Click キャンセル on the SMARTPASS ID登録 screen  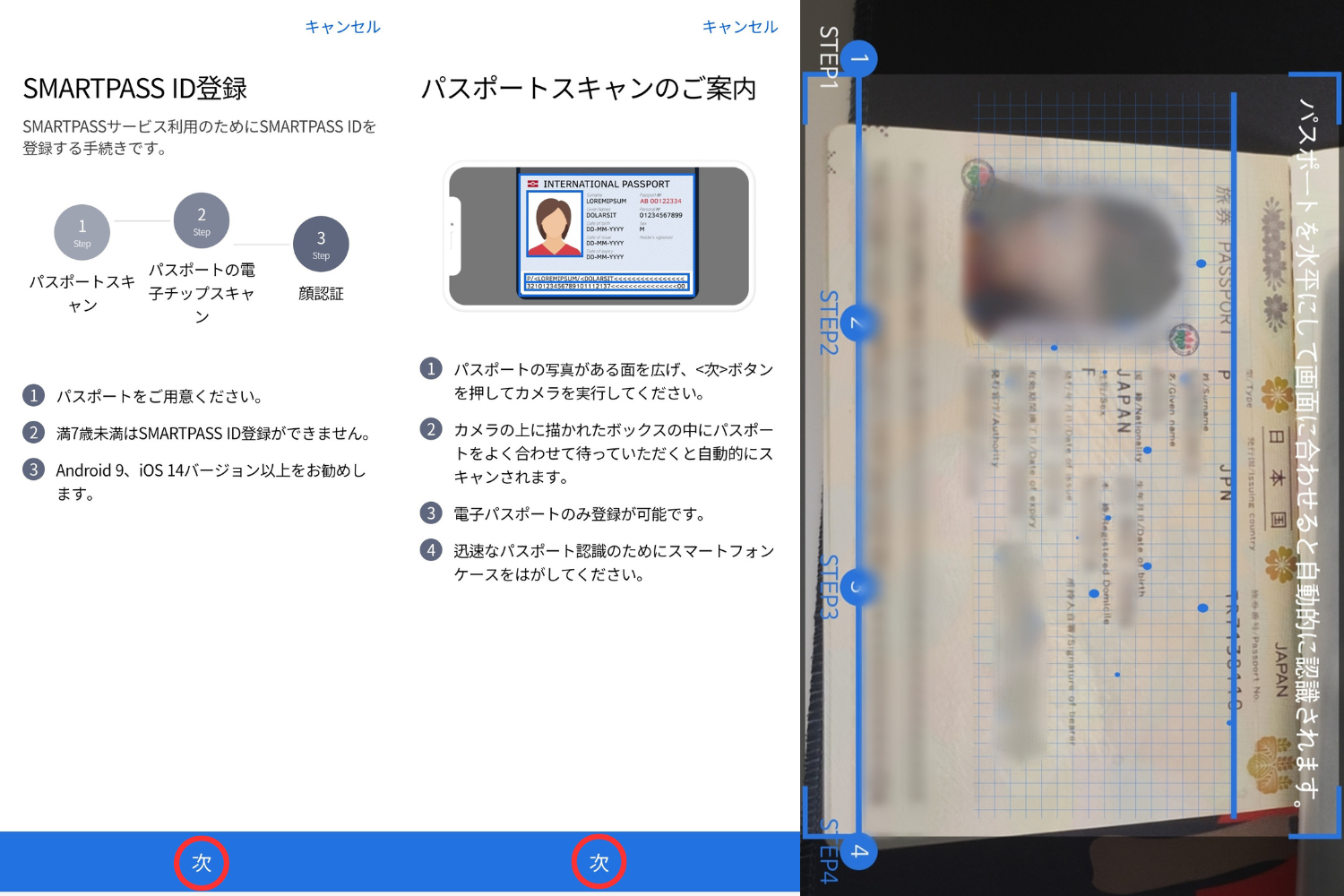[x=342, y=27]
